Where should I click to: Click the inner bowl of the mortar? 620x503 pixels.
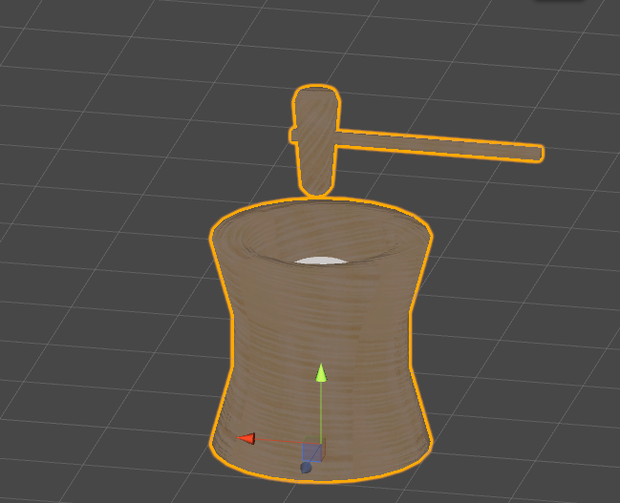[321, 237]
